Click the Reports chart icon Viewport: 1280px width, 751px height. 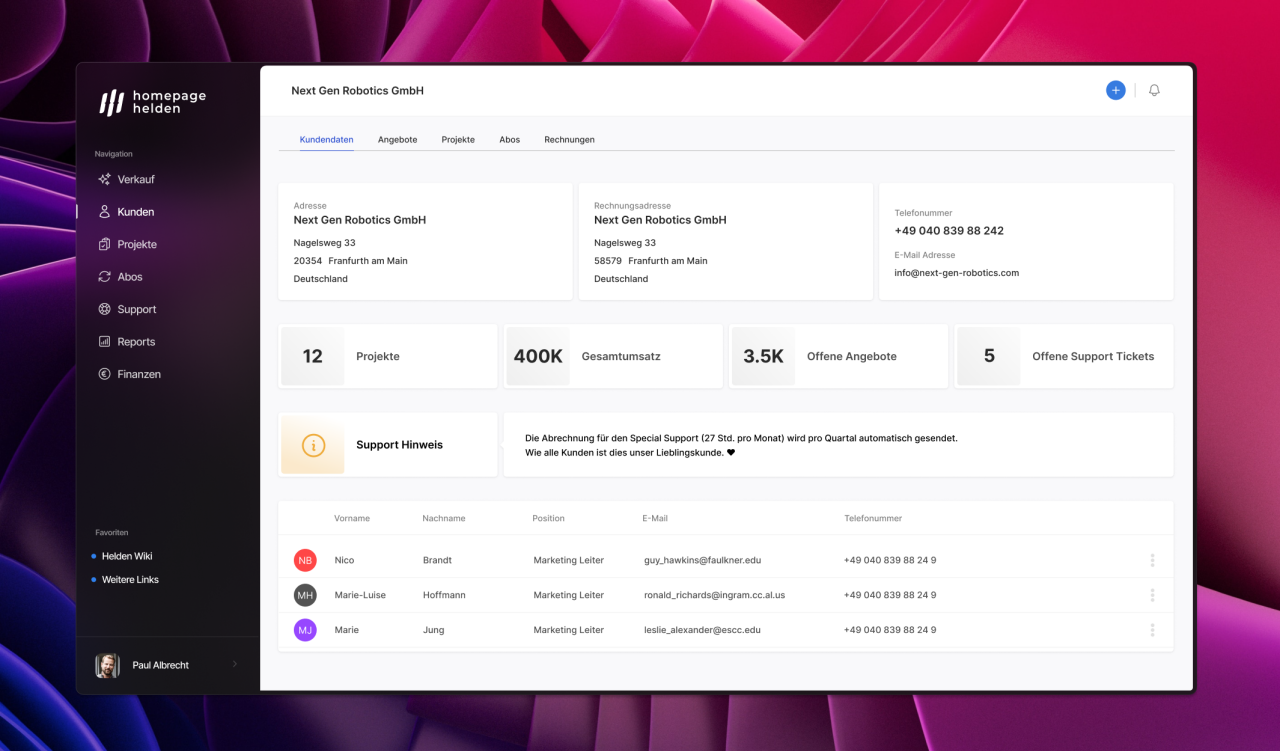[x=104, y=342]
